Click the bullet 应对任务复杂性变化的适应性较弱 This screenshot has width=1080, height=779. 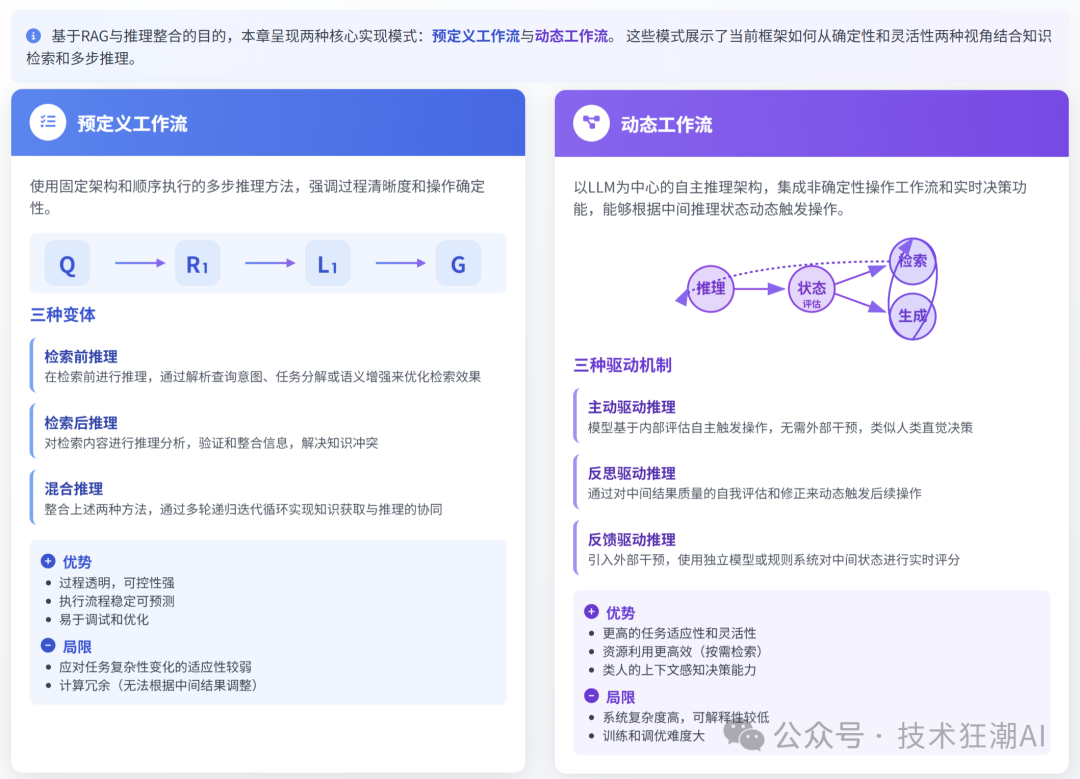coord(155,667)
